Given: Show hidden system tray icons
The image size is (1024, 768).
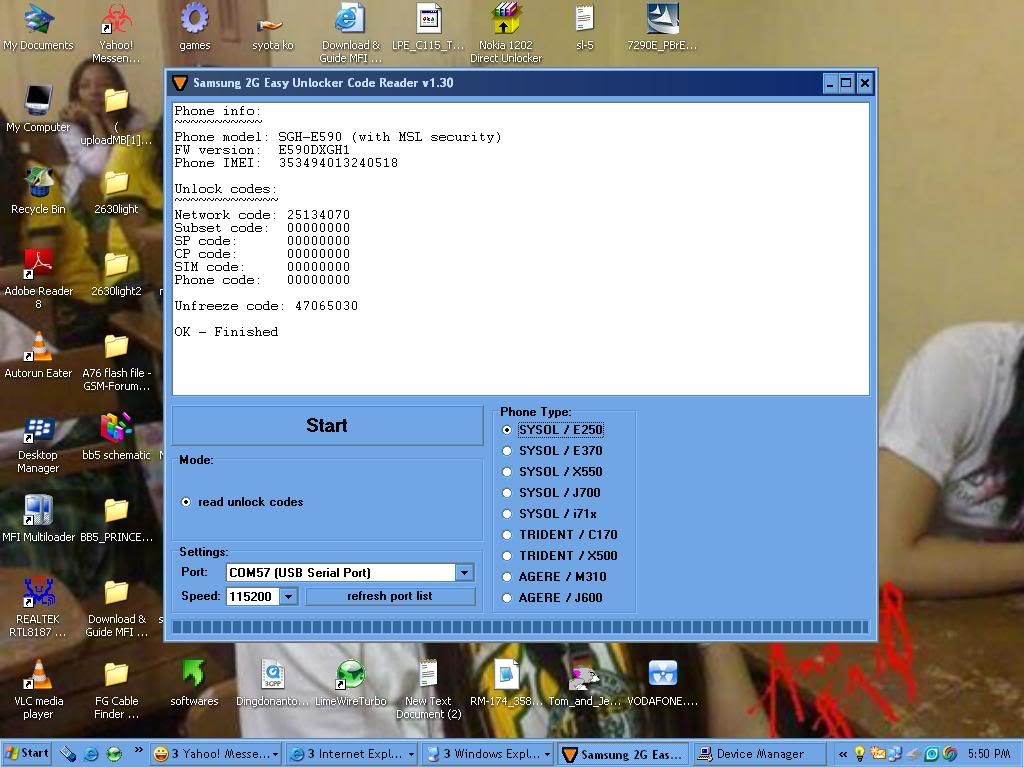Looking at the screenshot, I should coord(842,754).
